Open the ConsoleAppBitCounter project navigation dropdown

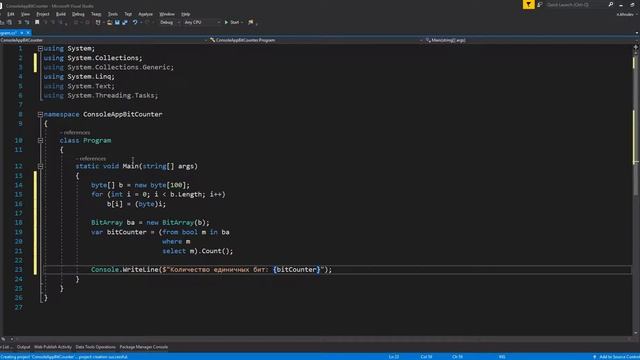104,40
